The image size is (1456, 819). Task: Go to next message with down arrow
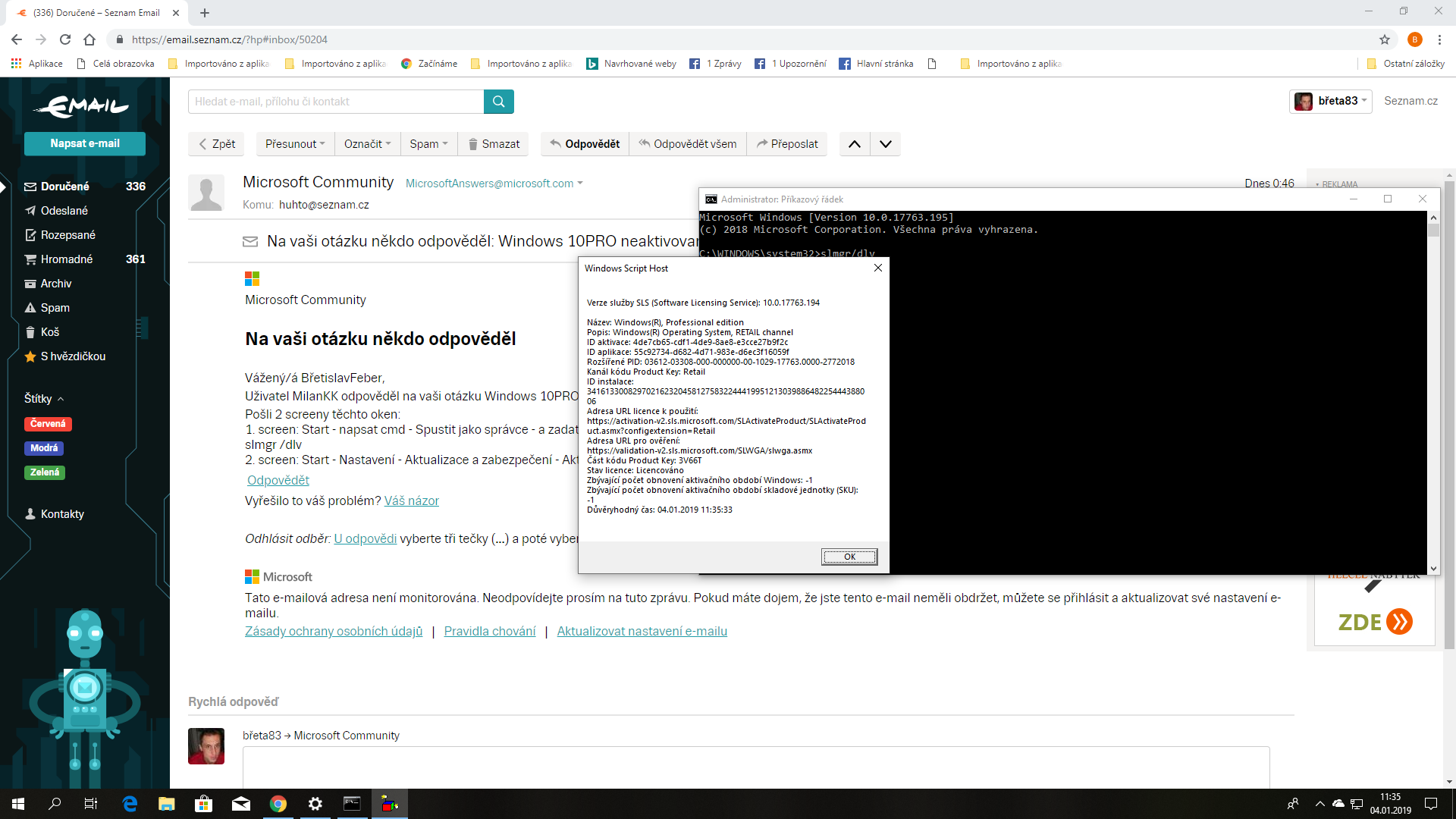(885, 144)
